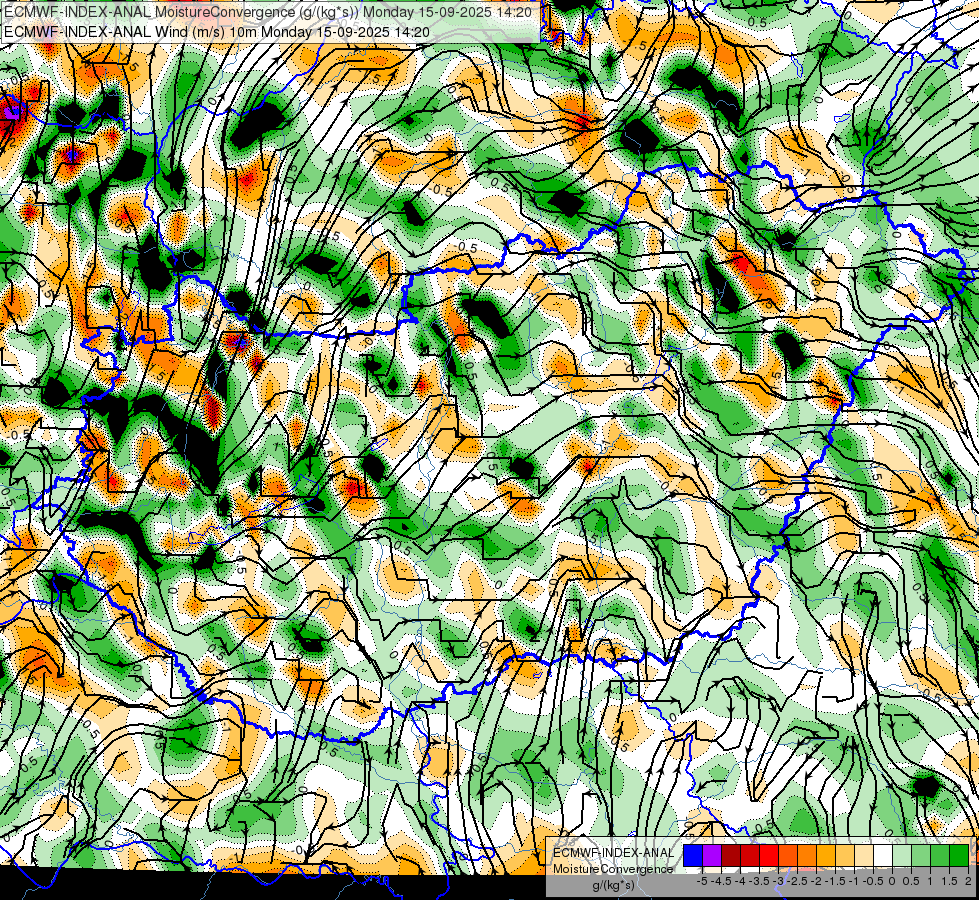The image size is (979, 900).
Task: Pick the amber swatch between -2 and -1.5
Action: (826, 856)
